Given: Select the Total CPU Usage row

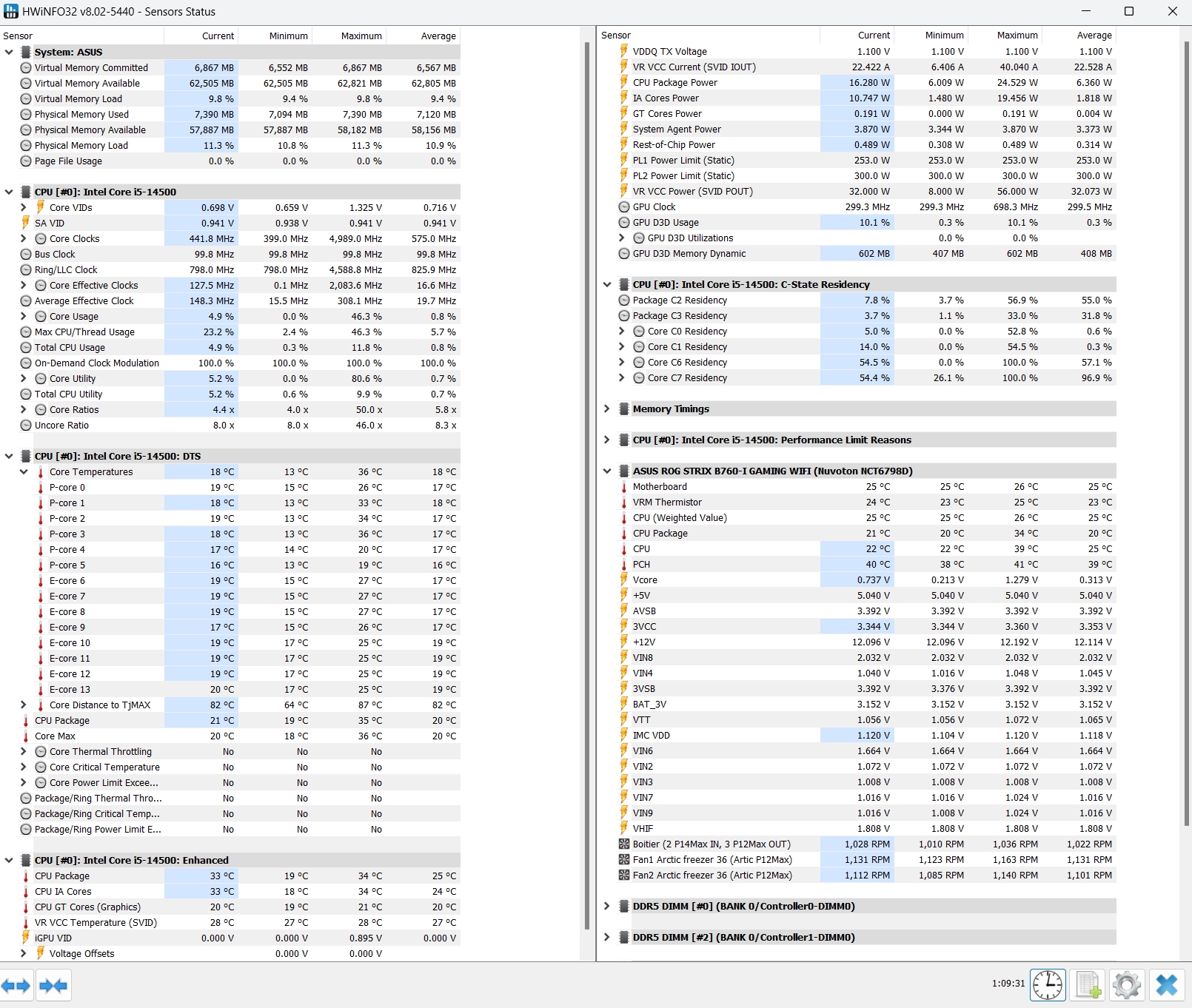Looking at the screenshot, I should 230,347.
